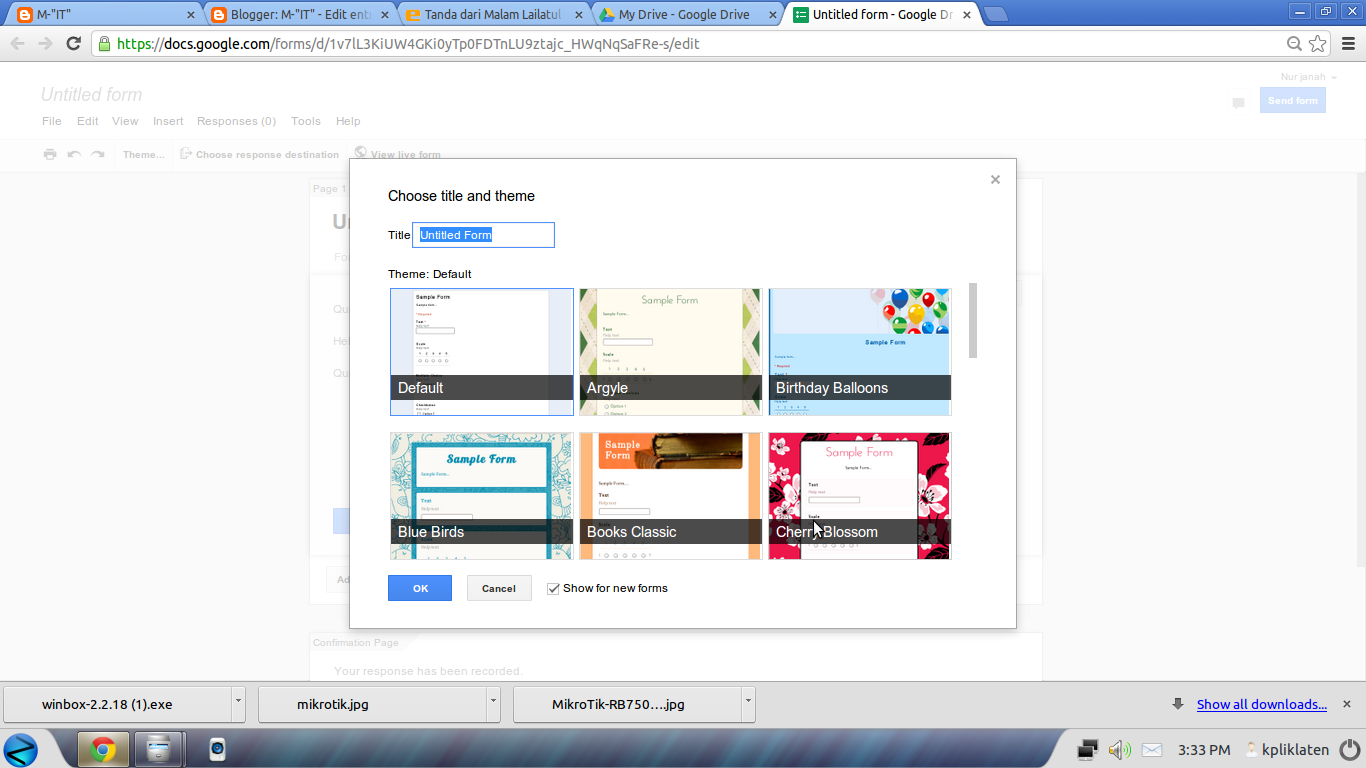Open the Edit menu
The width and height of the screenshot is (1366, 768).
point(88,121)
